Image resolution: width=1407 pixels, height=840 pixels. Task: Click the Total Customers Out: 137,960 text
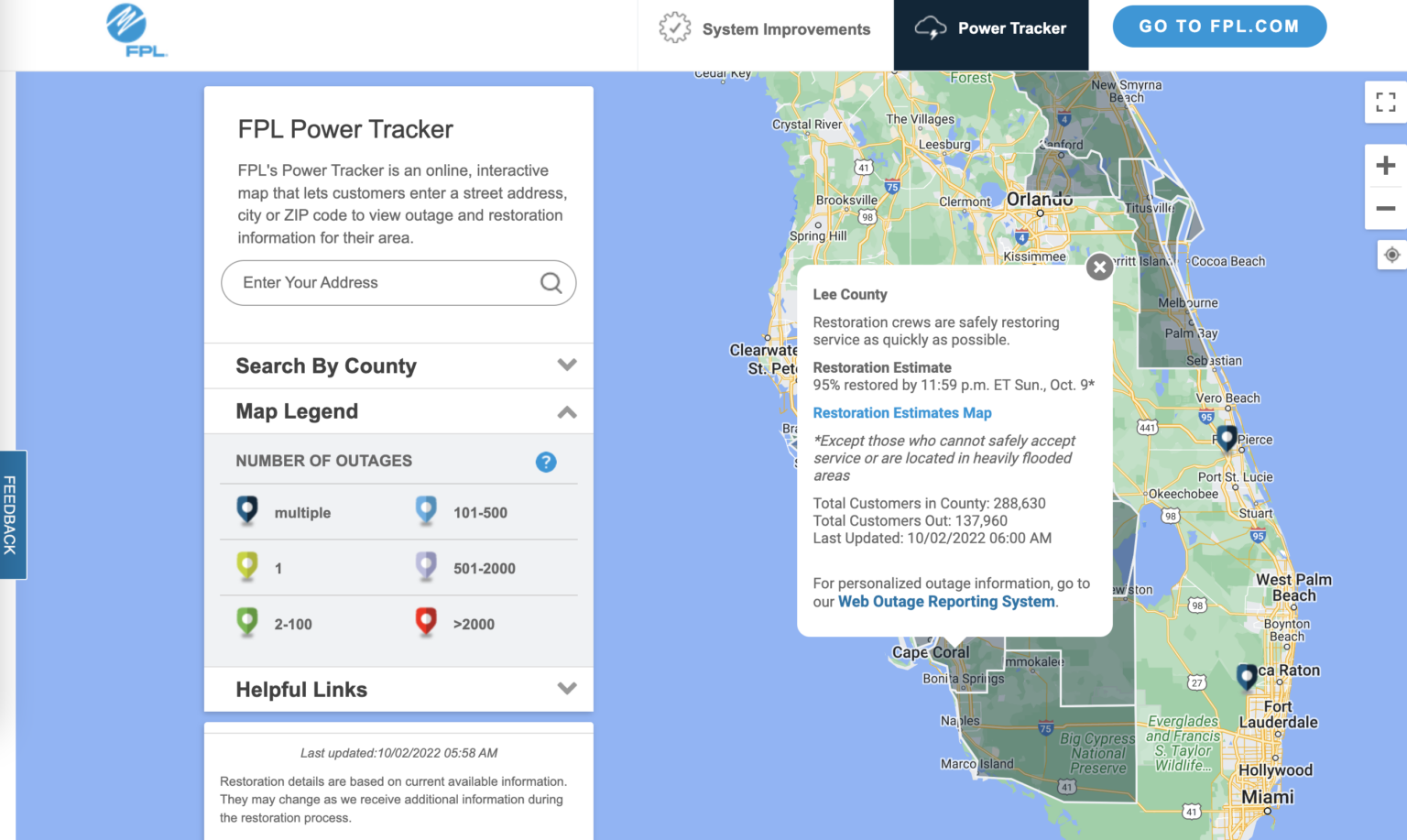pos(911,521)
